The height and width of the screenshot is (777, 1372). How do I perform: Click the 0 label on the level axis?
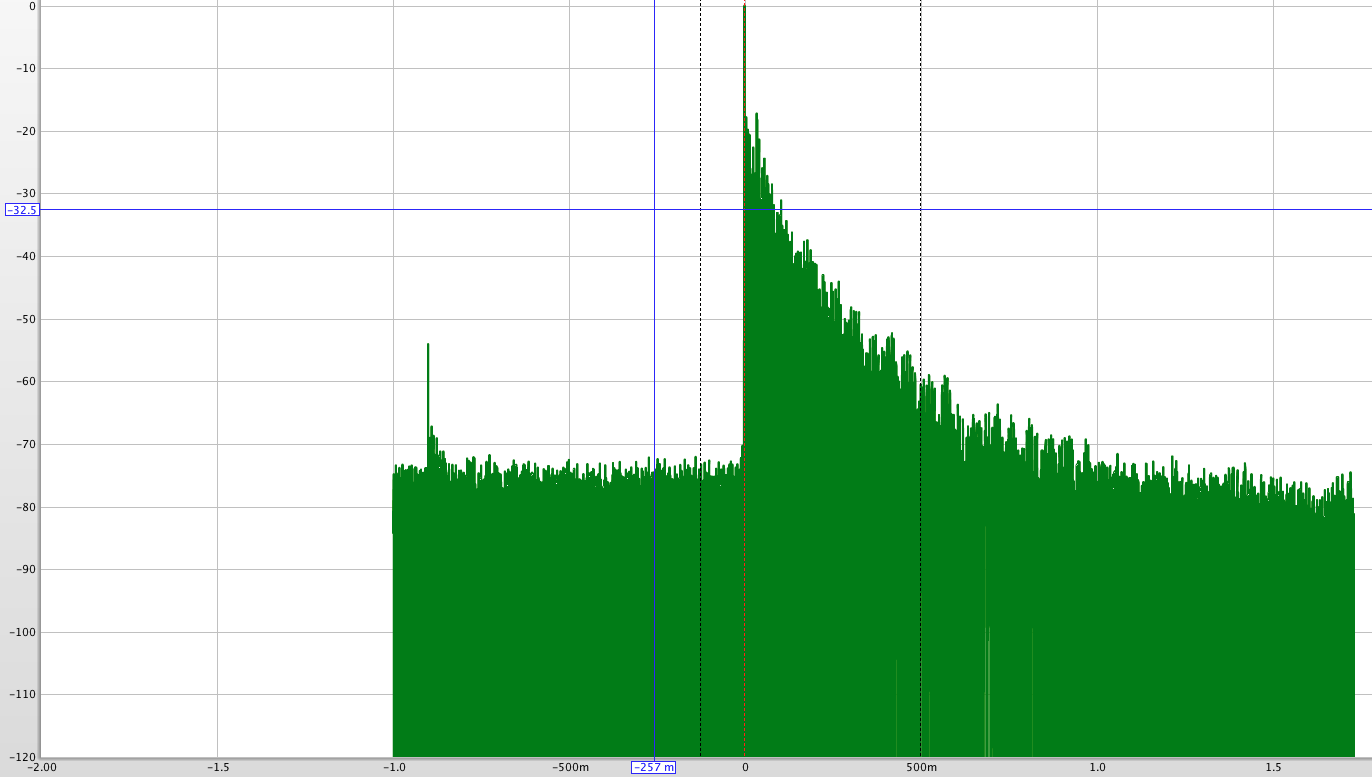coord(32,6)
